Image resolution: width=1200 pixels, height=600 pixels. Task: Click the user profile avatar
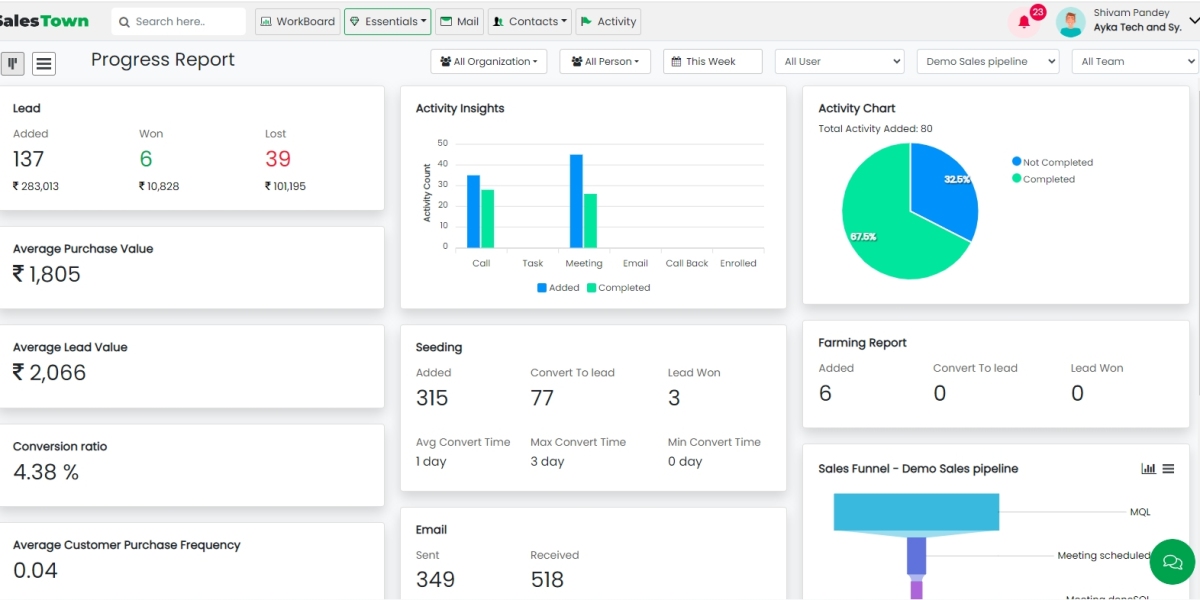1070,22
